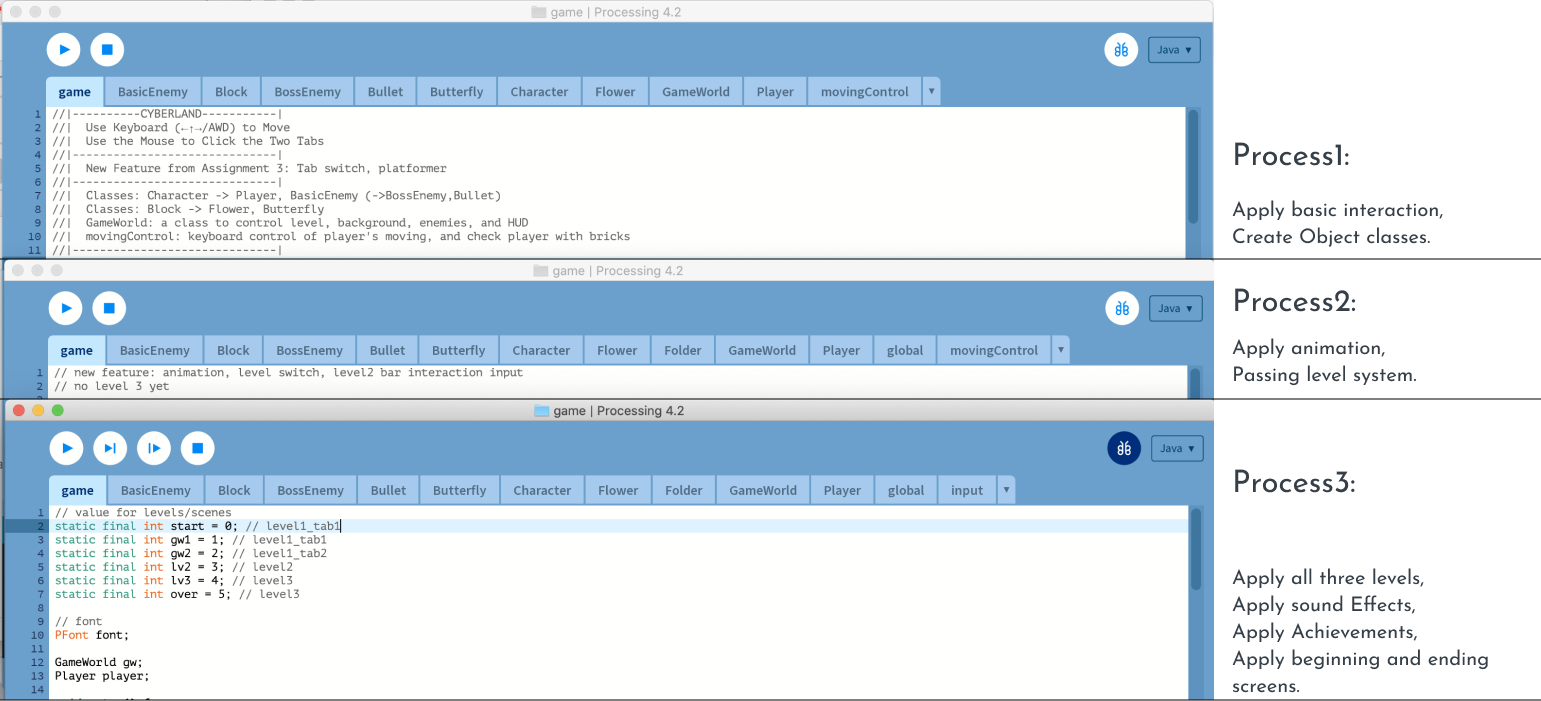Image resolution: width=1541 pixels, height=701 pixels.
Task: Open Block tab in Process3 front window
Action: [x=234, y=490]
